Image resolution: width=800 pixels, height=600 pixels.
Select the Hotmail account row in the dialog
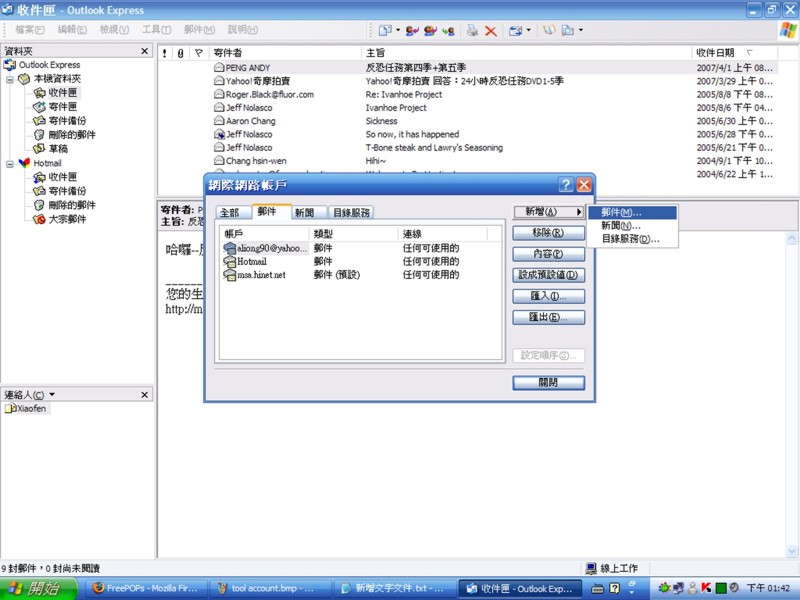(360, 262)
